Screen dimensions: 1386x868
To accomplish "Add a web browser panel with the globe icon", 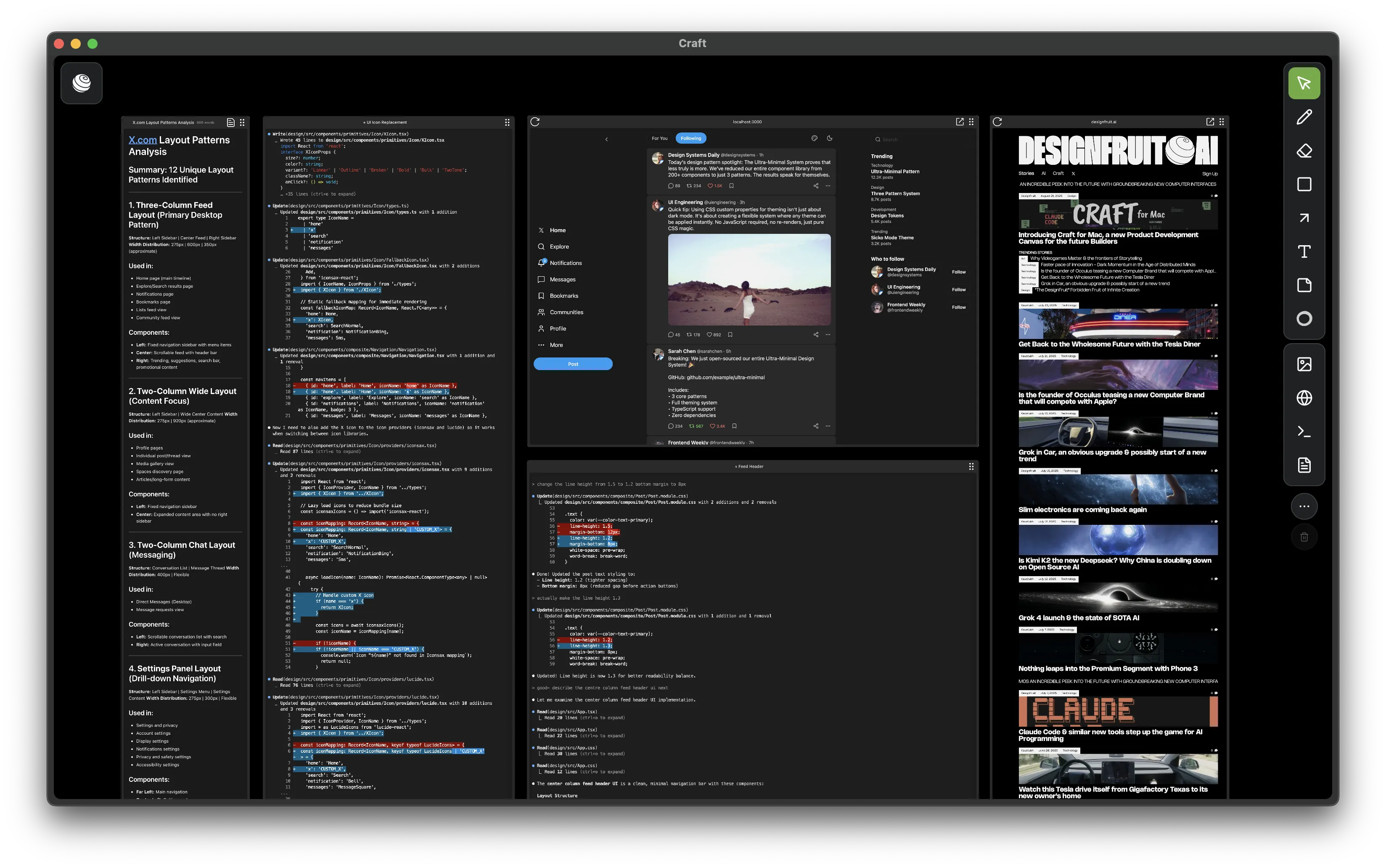I will coord(1304,398).
